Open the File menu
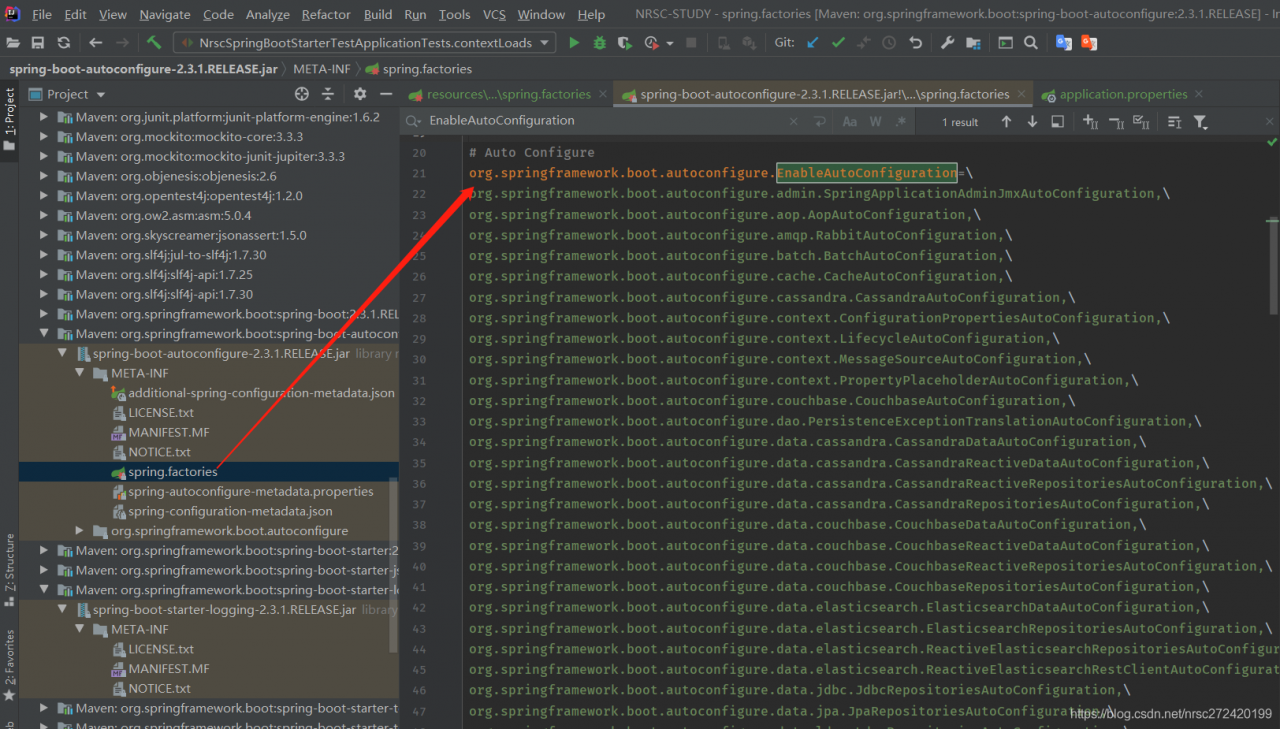Screen dimensions: 1280x729 click(x=42, y=15)
